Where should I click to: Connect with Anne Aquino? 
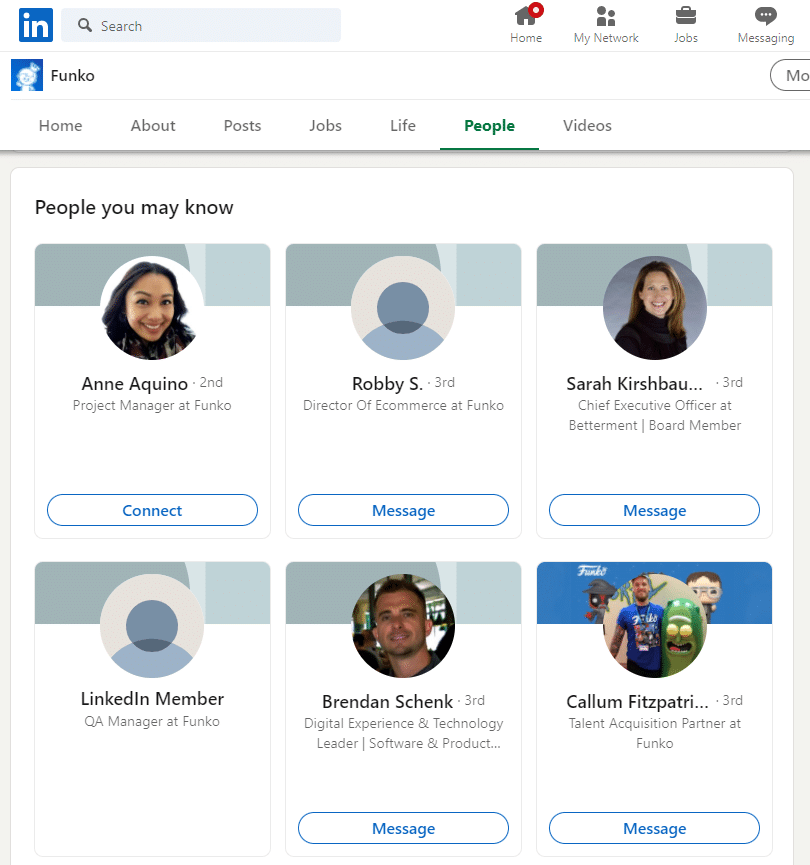tap(152, 510)
